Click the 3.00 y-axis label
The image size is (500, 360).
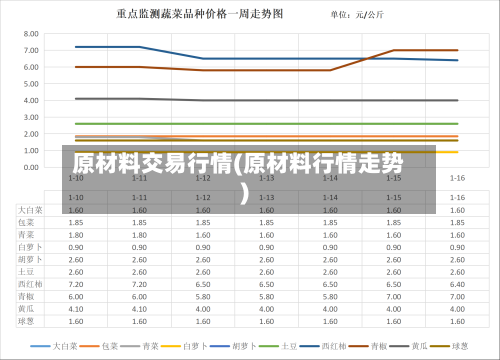click(x=31, y=117)
